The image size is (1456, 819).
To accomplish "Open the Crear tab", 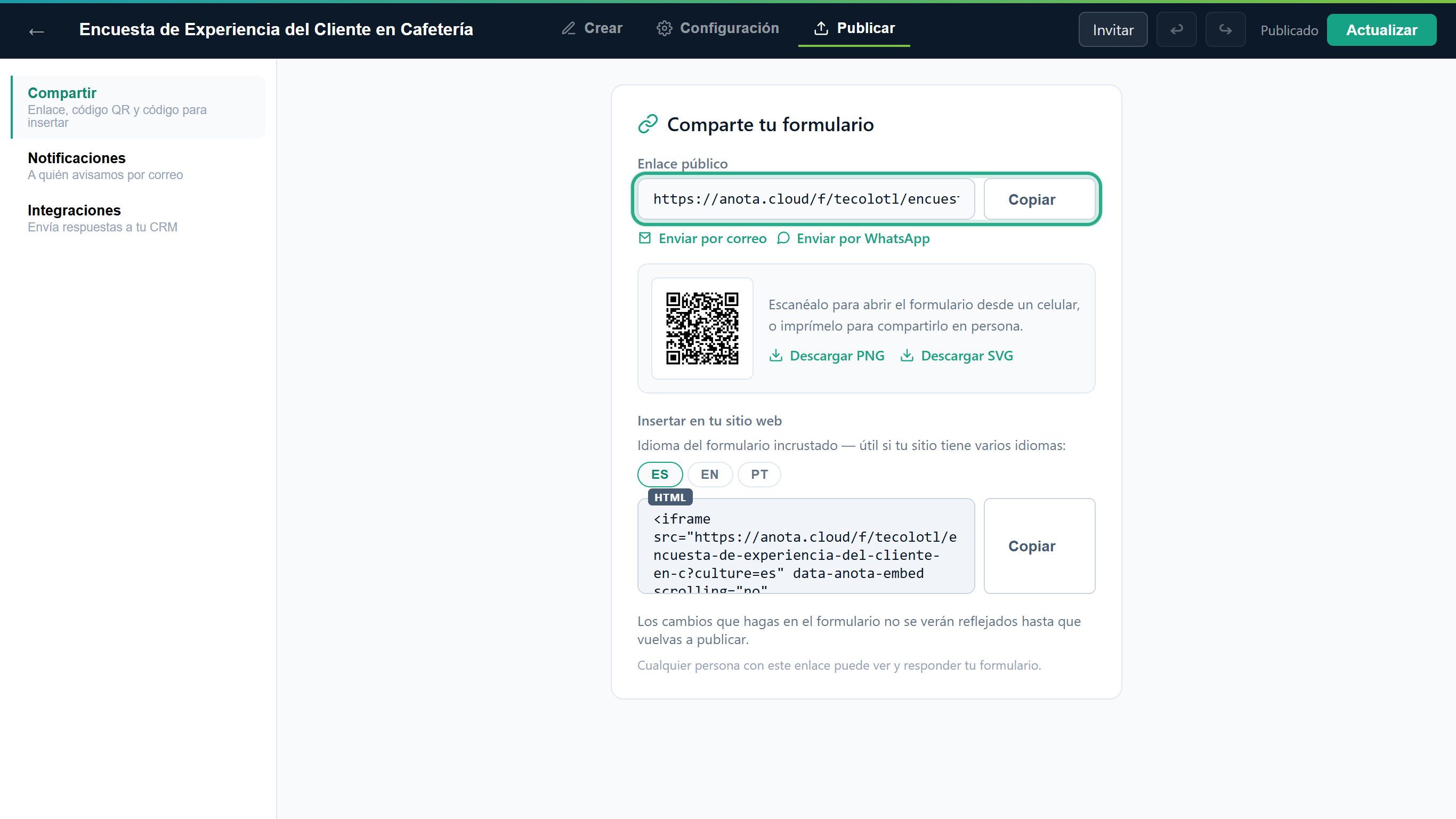I will 591,28.
